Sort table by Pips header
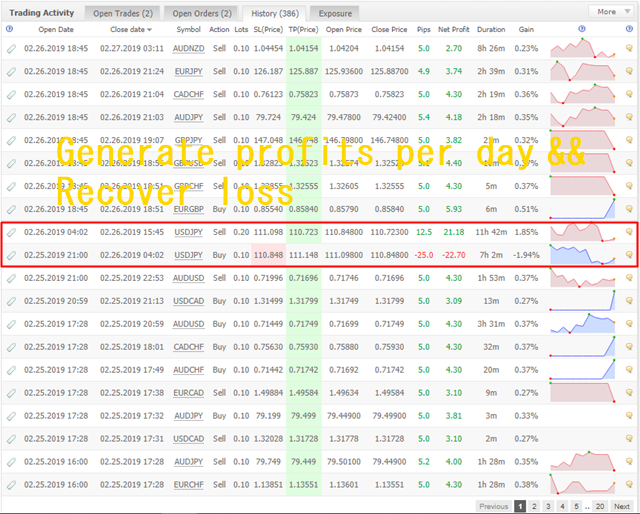The height and width of the screenshot is (514, 640). [424, 29]
